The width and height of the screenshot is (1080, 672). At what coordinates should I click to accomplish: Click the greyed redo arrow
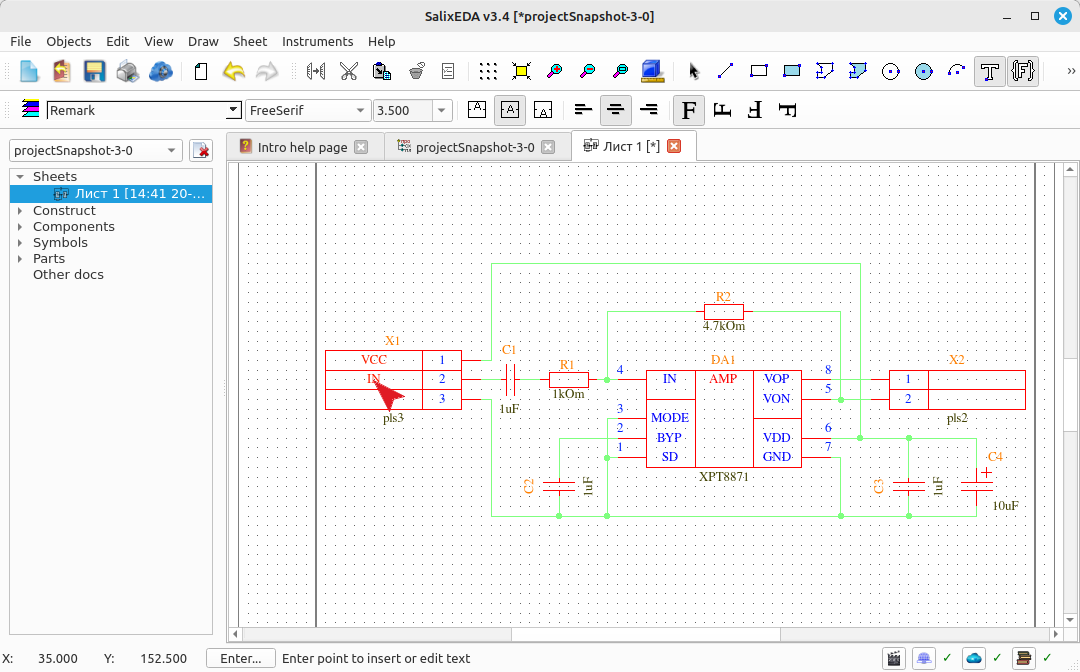click(x=267, y=71)
